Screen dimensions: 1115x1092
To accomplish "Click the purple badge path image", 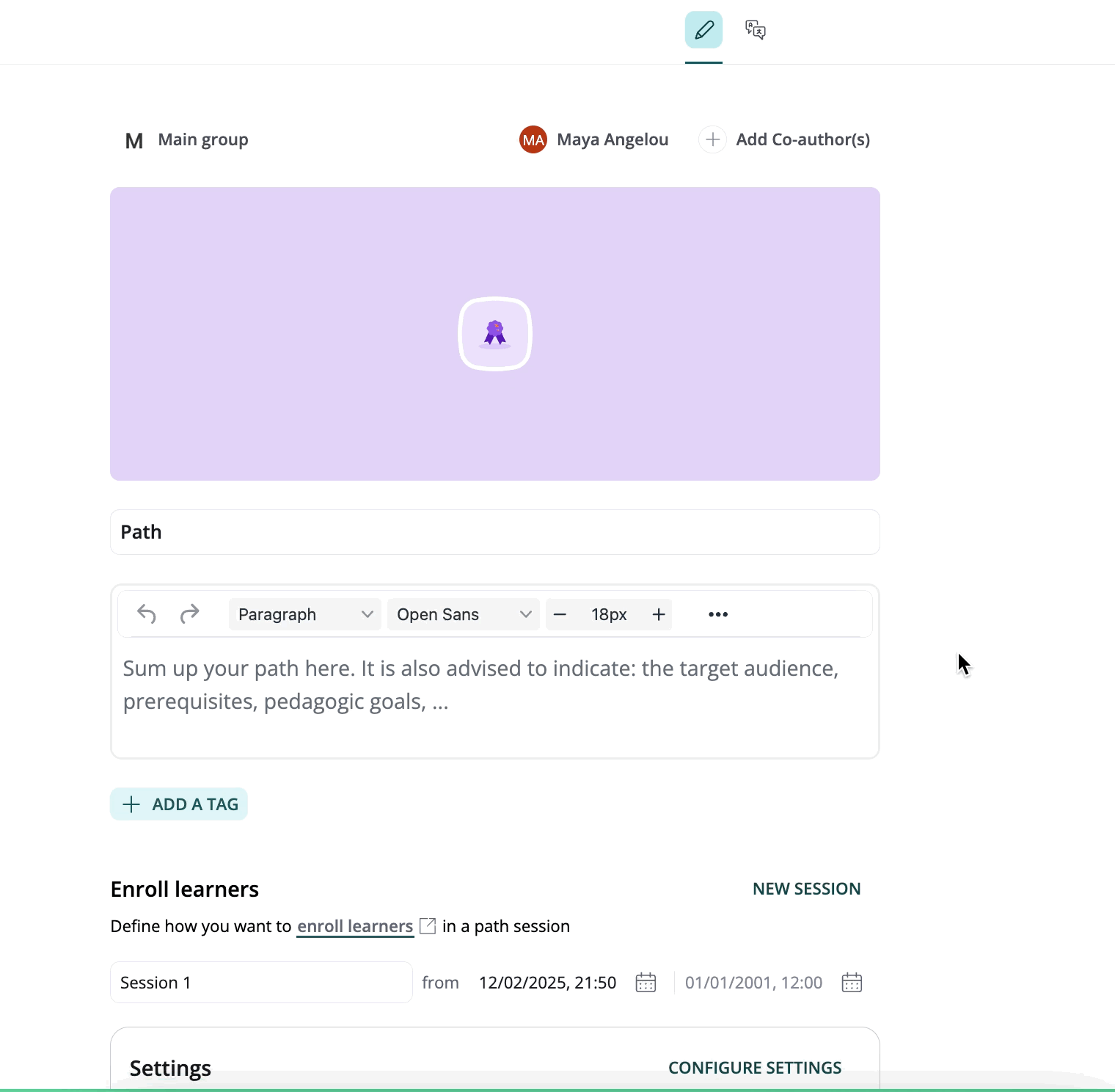I will [x=495, y=334].
